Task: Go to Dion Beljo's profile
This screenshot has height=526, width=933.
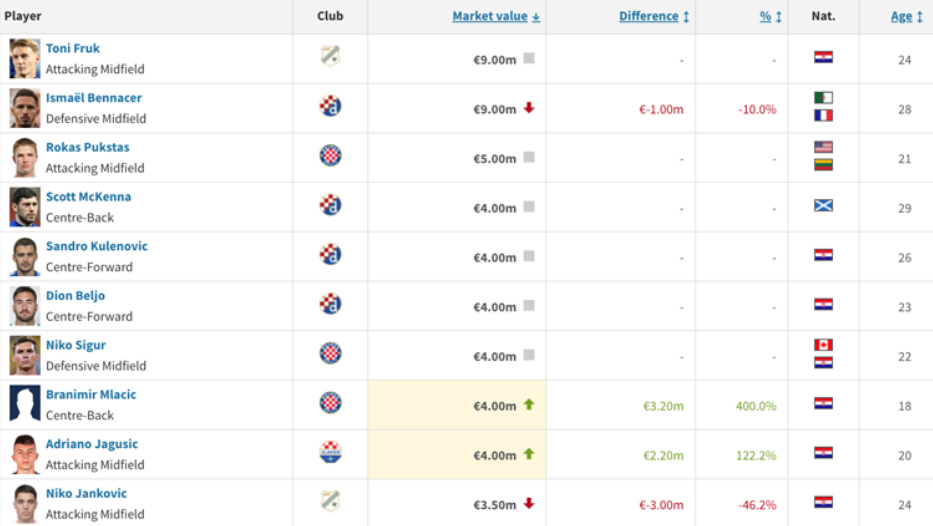Action: (75, 296)
